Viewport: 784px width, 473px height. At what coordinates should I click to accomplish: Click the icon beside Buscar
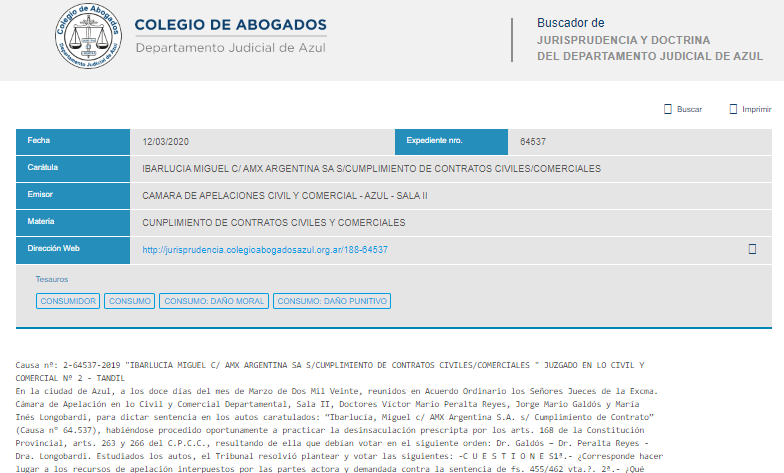668,109
